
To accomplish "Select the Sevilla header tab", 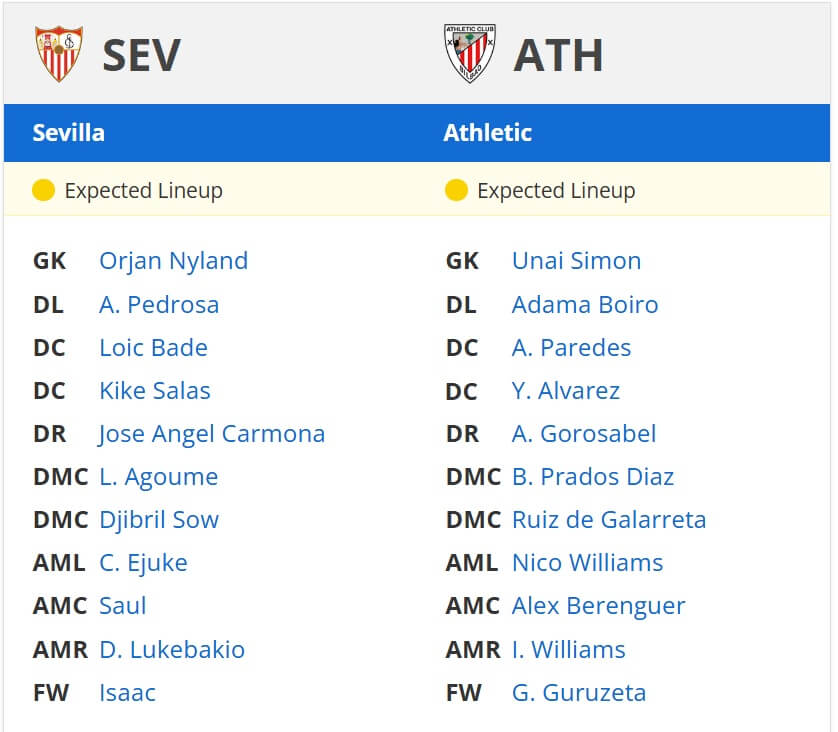I will pyautogui.click(x=68, y=133).
